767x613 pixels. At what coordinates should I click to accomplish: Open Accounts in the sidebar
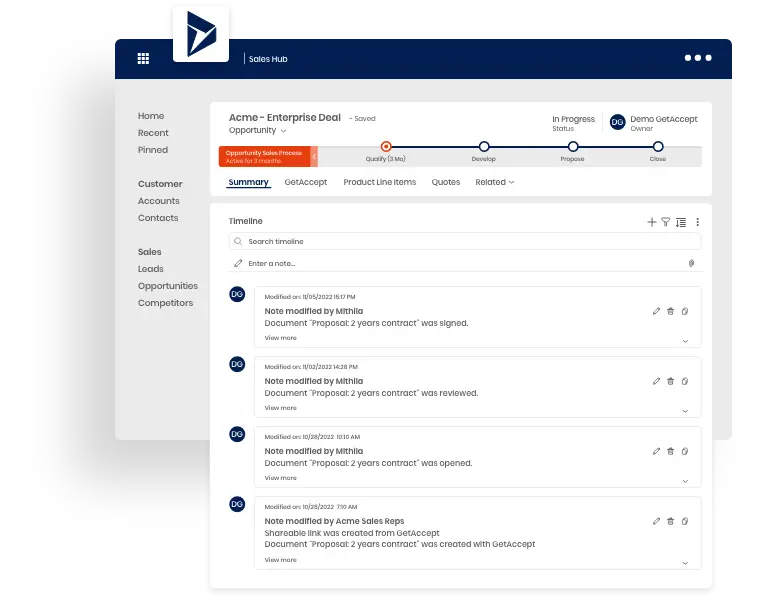point(159,201)
